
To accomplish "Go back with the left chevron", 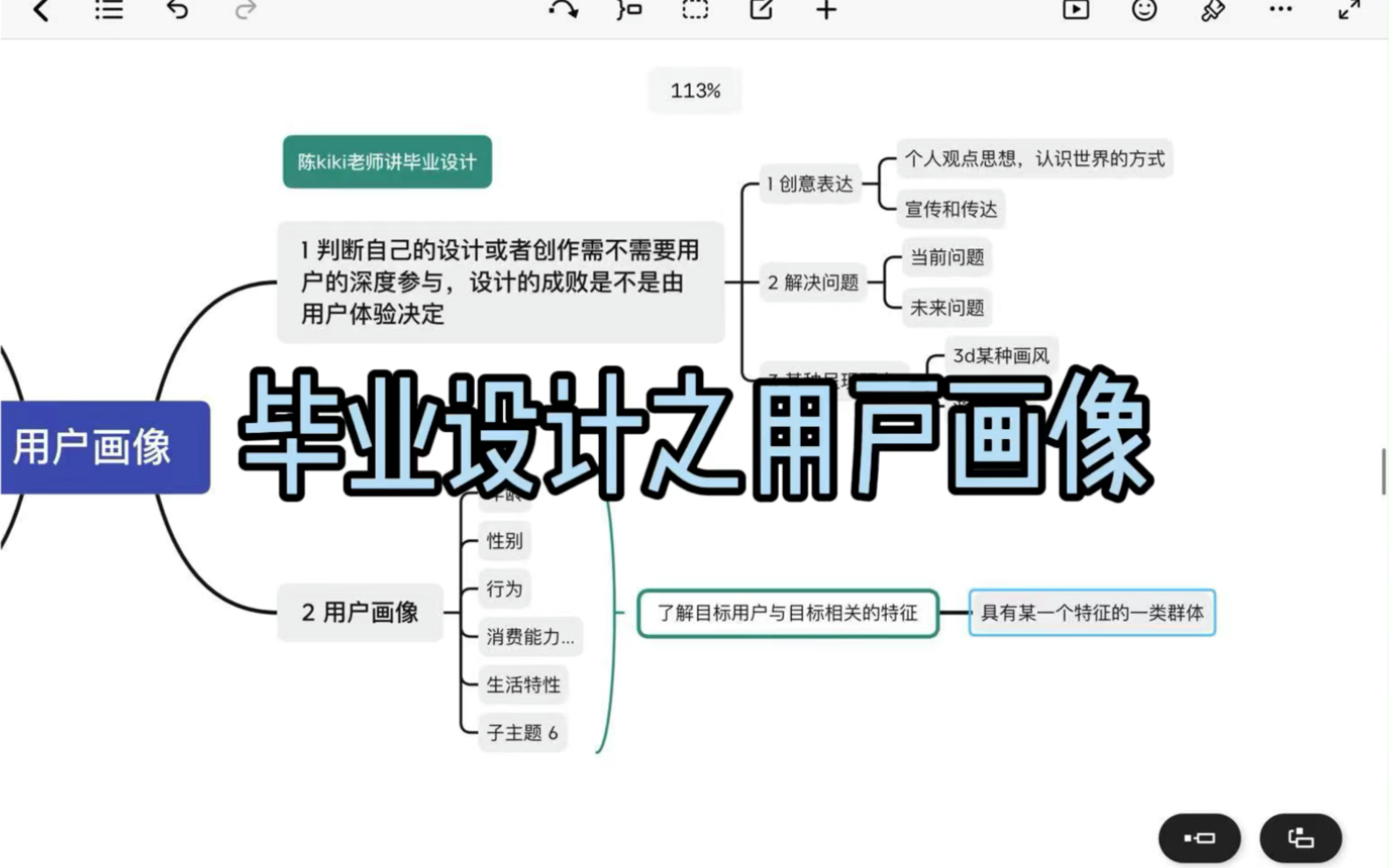I will (40, 11).
